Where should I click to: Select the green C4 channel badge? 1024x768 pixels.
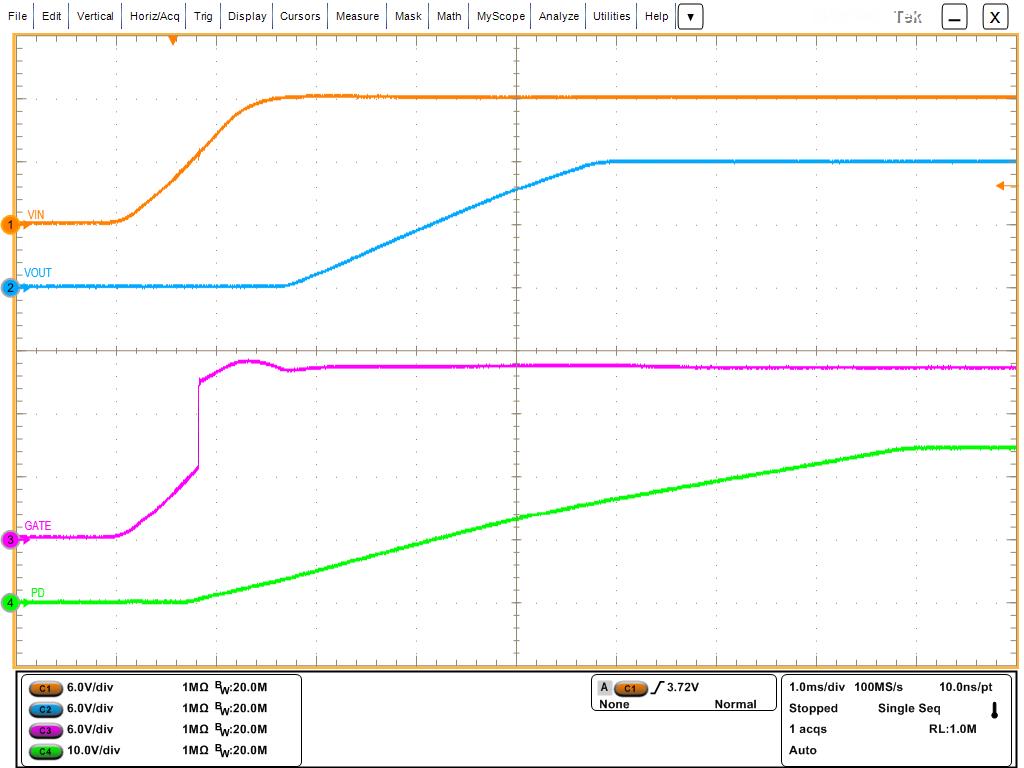tap(45, 750)
